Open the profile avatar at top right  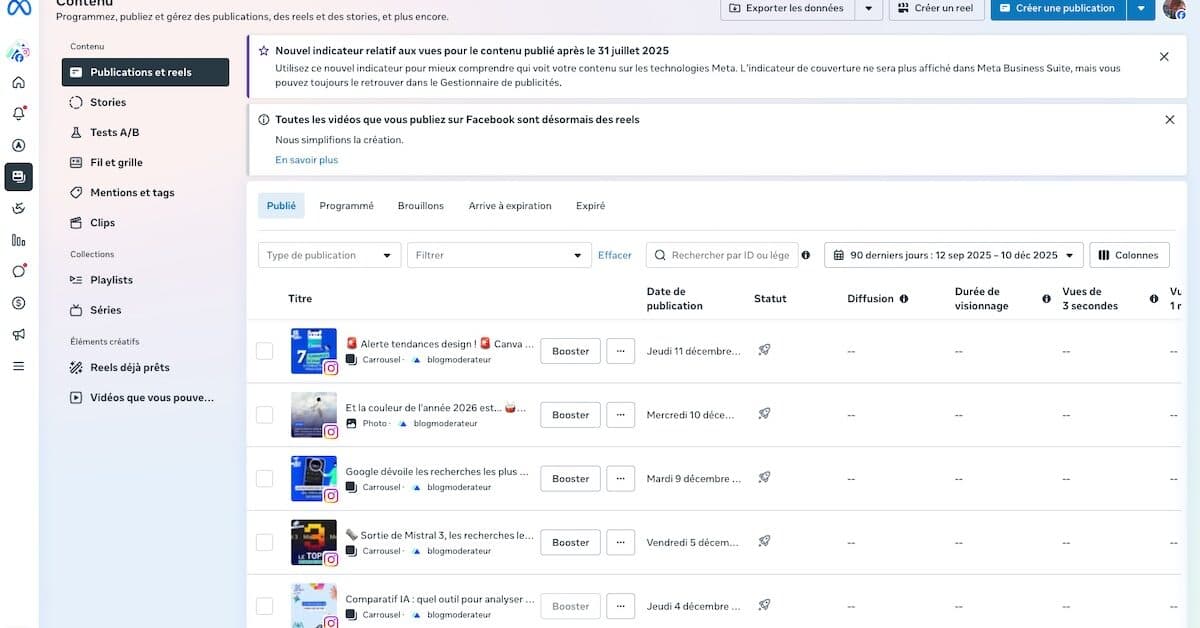(1174, 8)
